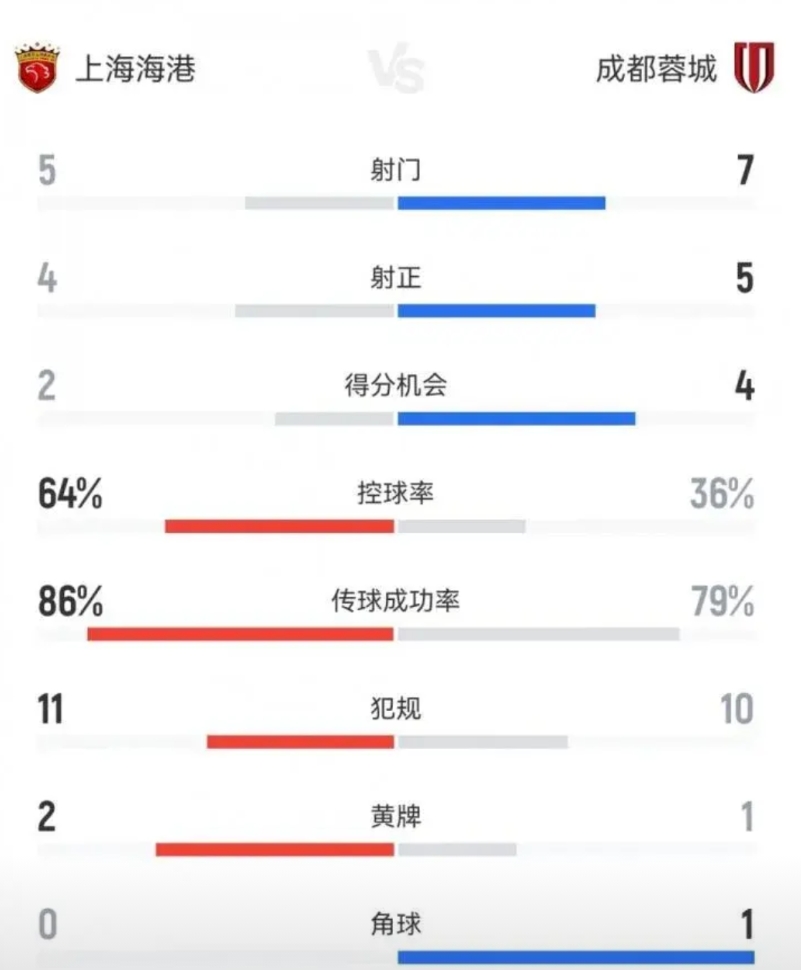
Task: Click the red 86% pass accuracy bar
Action: 241,634
